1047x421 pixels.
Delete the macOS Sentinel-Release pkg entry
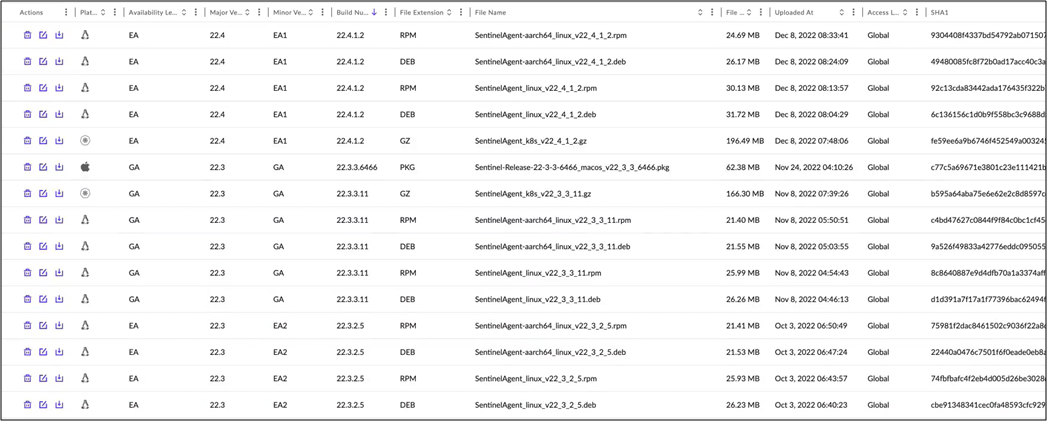pos(27,167)
